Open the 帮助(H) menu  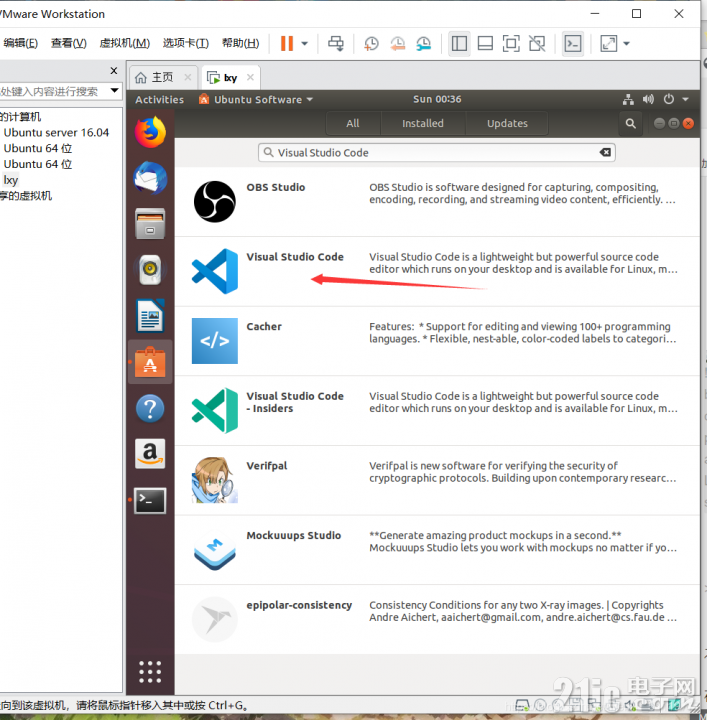(240, 43)
